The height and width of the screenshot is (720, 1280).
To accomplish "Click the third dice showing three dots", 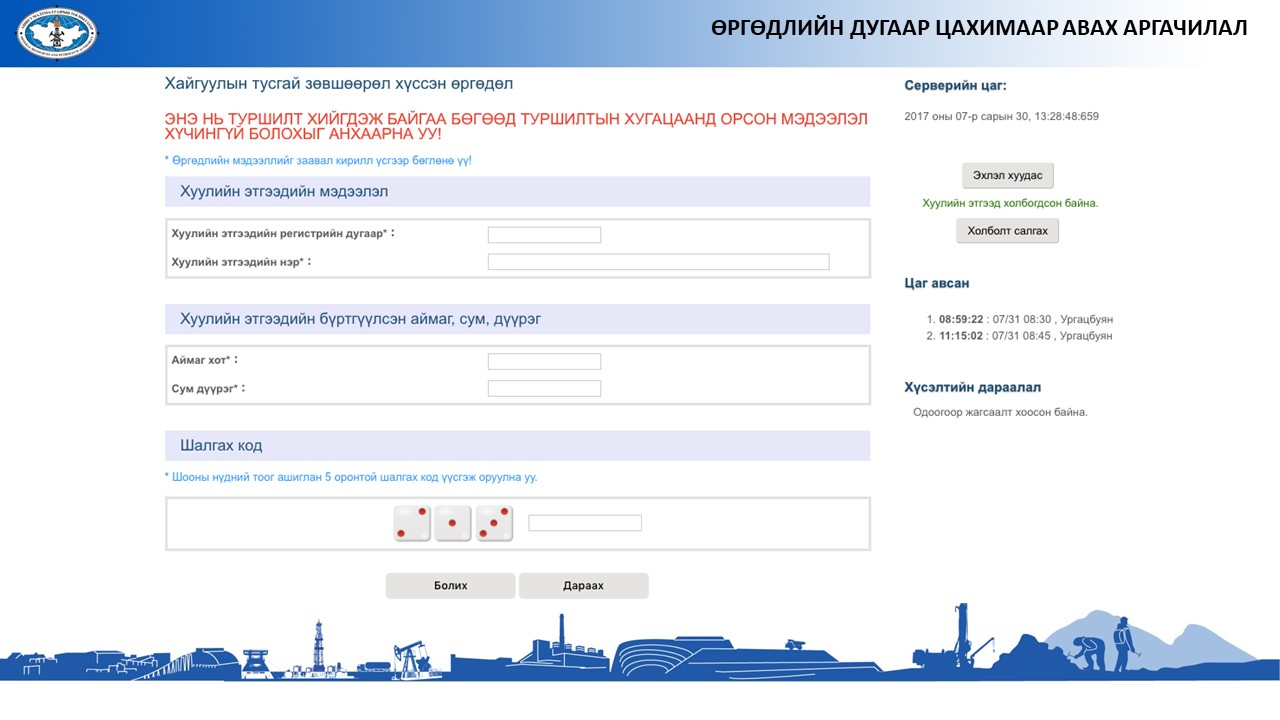I will click(494, 523).
